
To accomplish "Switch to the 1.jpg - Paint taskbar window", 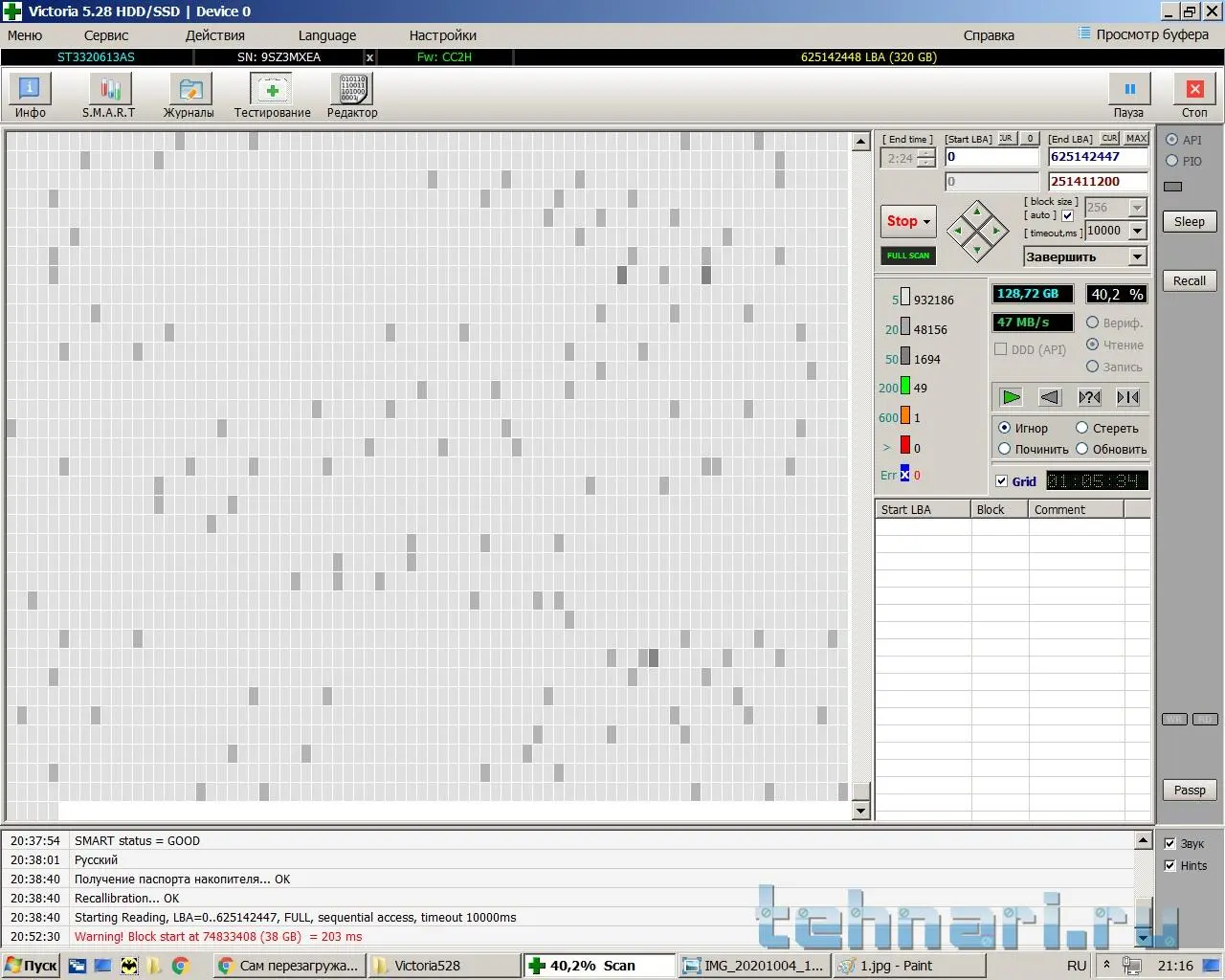I will coord(909,966).
